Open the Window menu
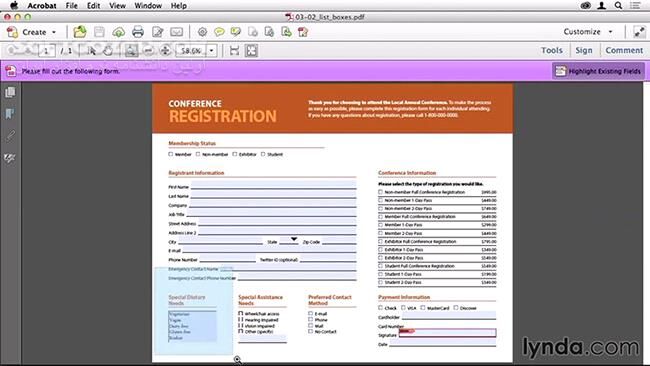This screenshot has width=650, height=366. pyautogui.click(x=148, y=5)
